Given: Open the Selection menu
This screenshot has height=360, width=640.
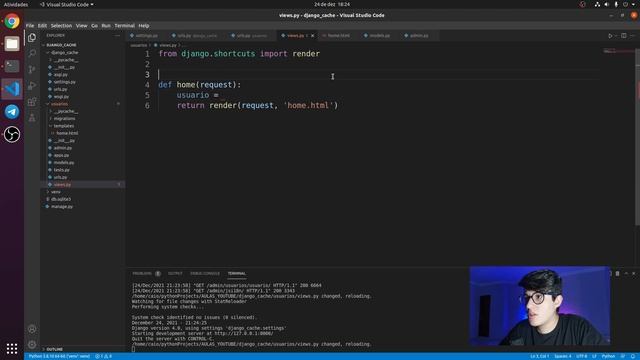Looking at the screenshot, I should click(x=61, y=26).
